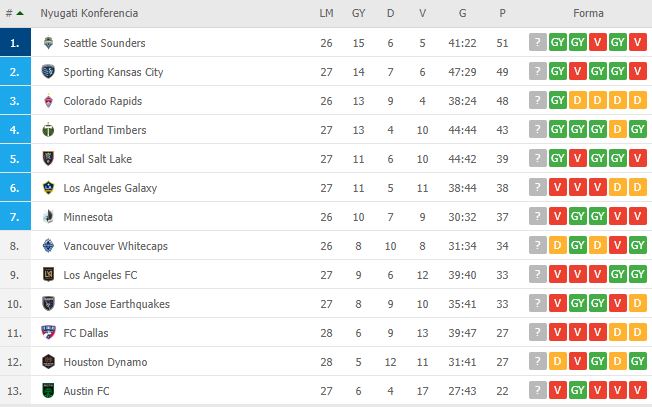The width and height of the screenshot is (652, 407).
Task: Sort standings by the GY wins column
Action: [x=358, y=13]
